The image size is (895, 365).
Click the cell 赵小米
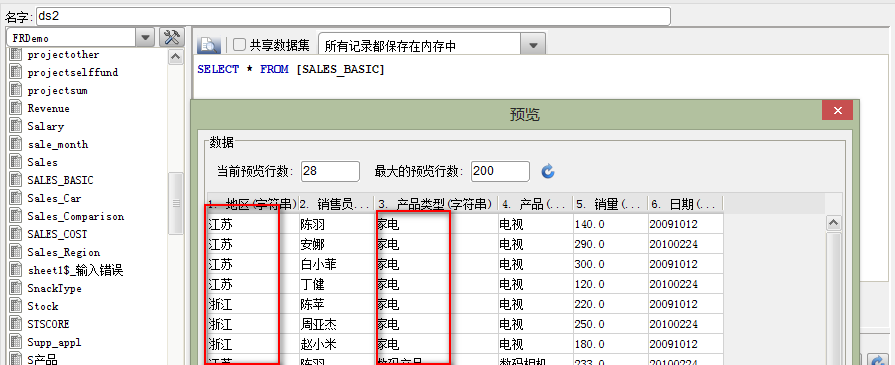tap(336, 344)
